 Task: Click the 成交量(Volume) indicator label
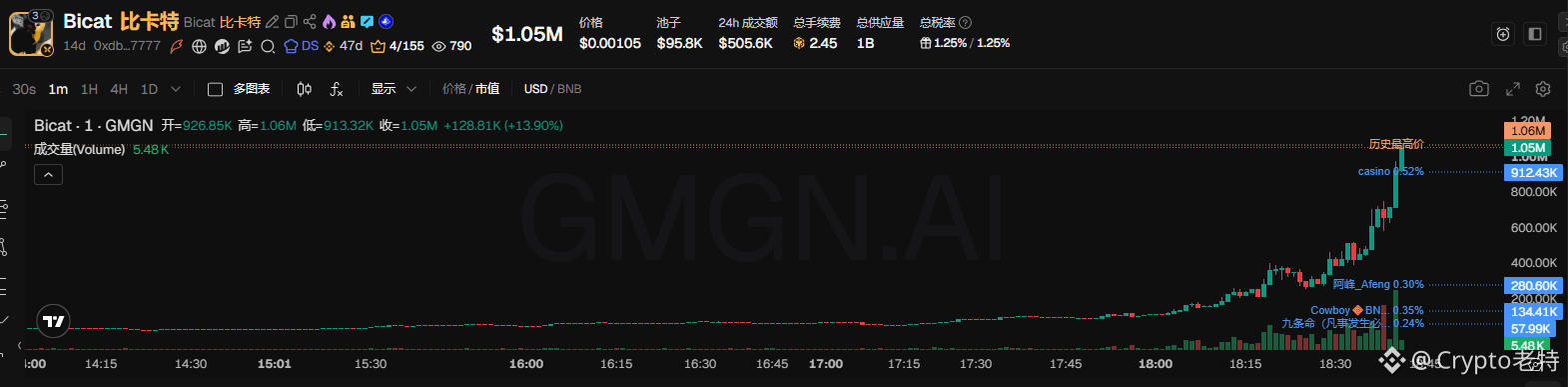80,149
